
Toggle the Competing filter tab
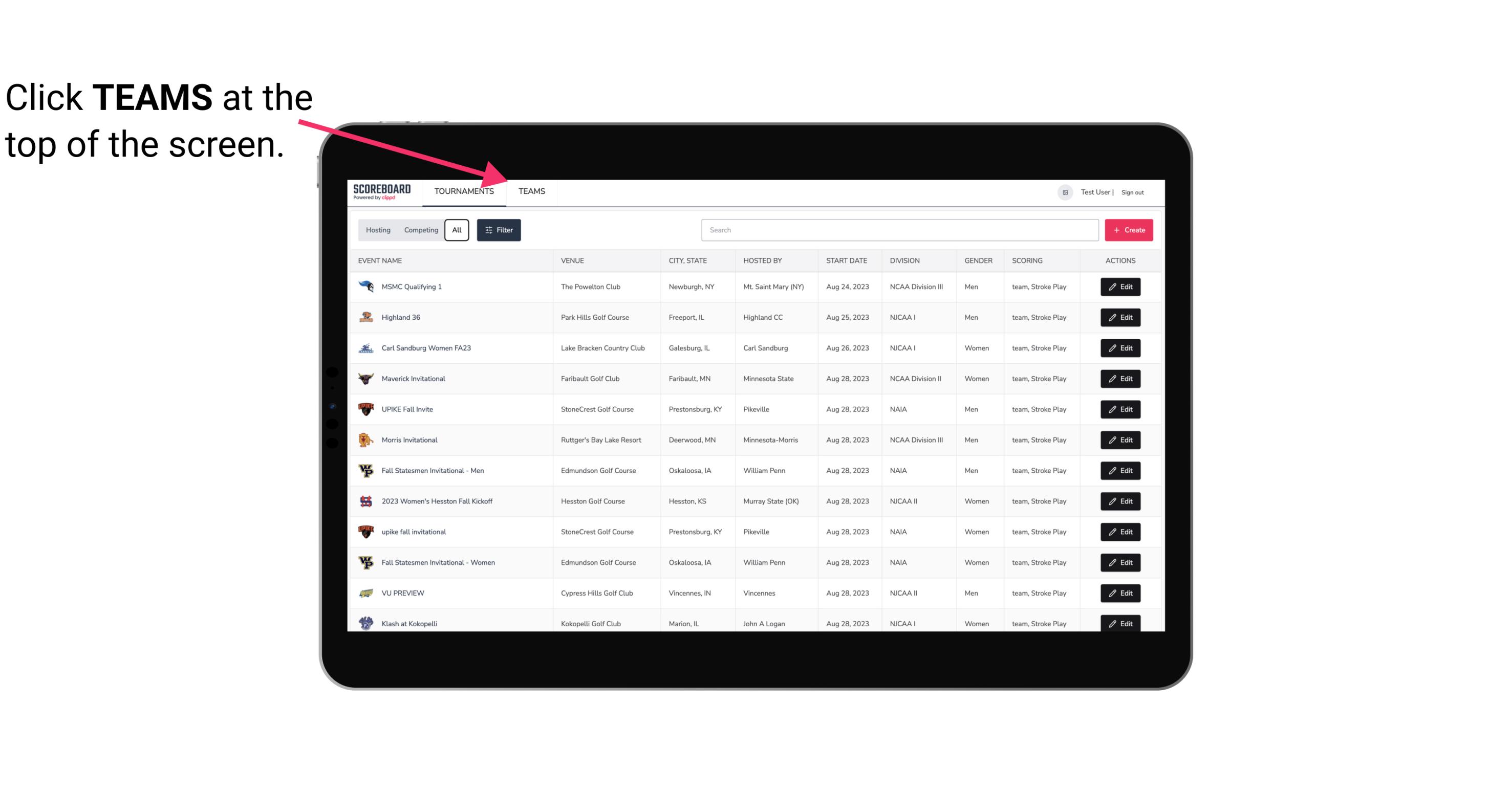[x=419, y=230]
